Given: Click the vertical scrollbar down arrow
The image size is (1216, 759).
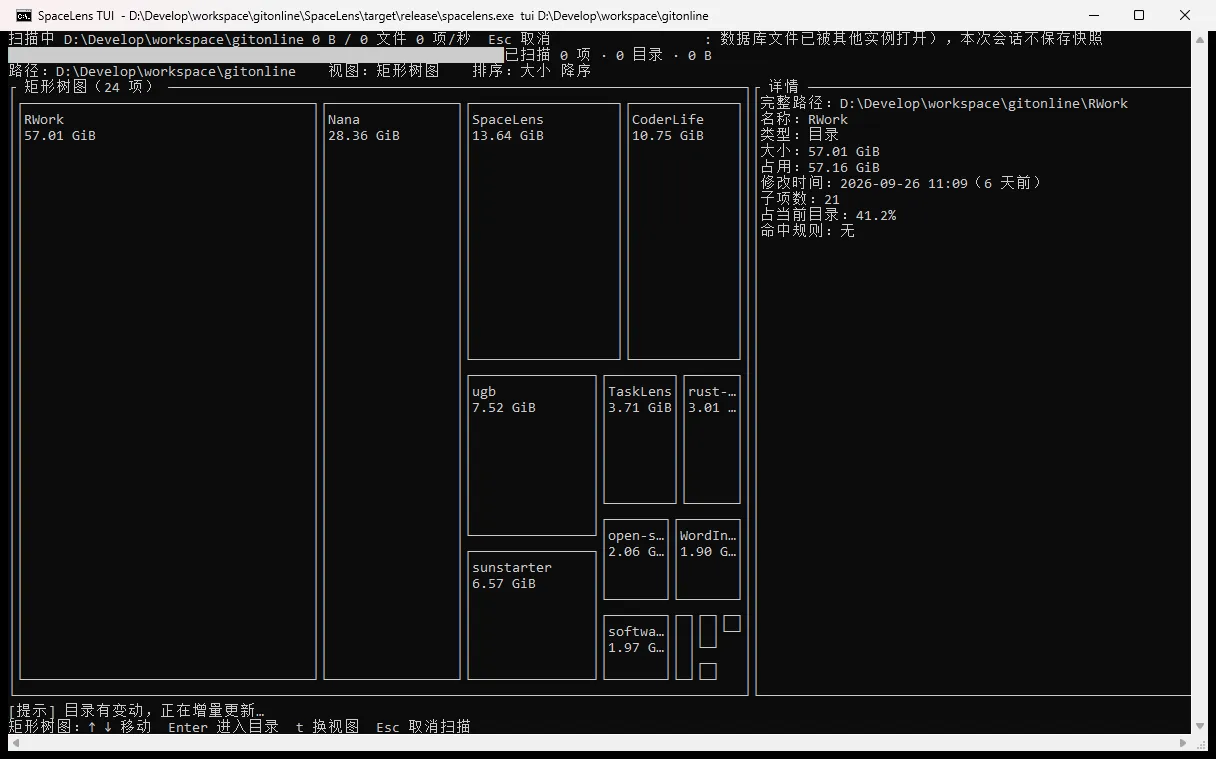Looking at the screenshot, I should tap(1200, 727).
